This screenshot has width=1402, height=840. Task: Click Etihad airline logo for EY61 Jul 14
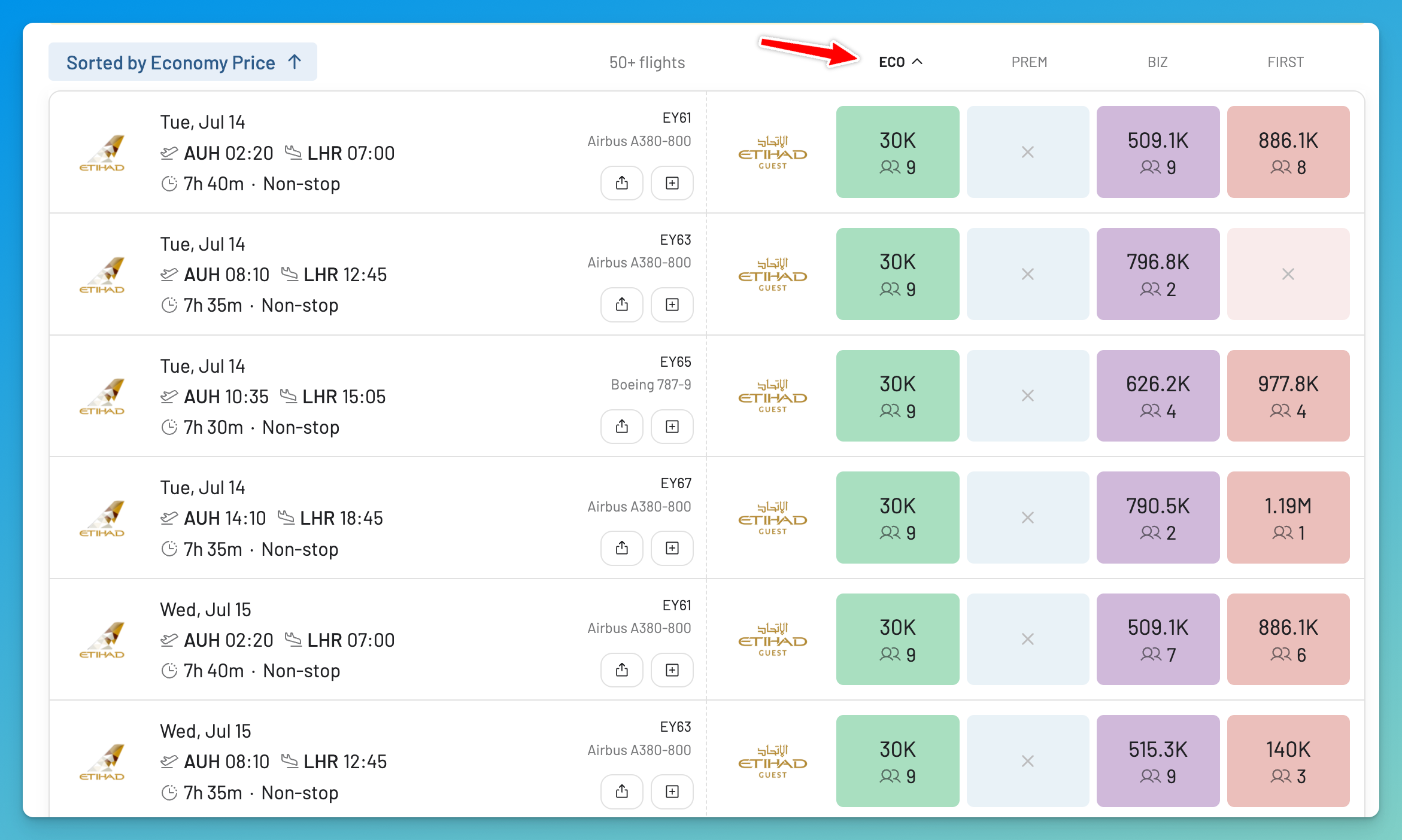tap(102, 153)
